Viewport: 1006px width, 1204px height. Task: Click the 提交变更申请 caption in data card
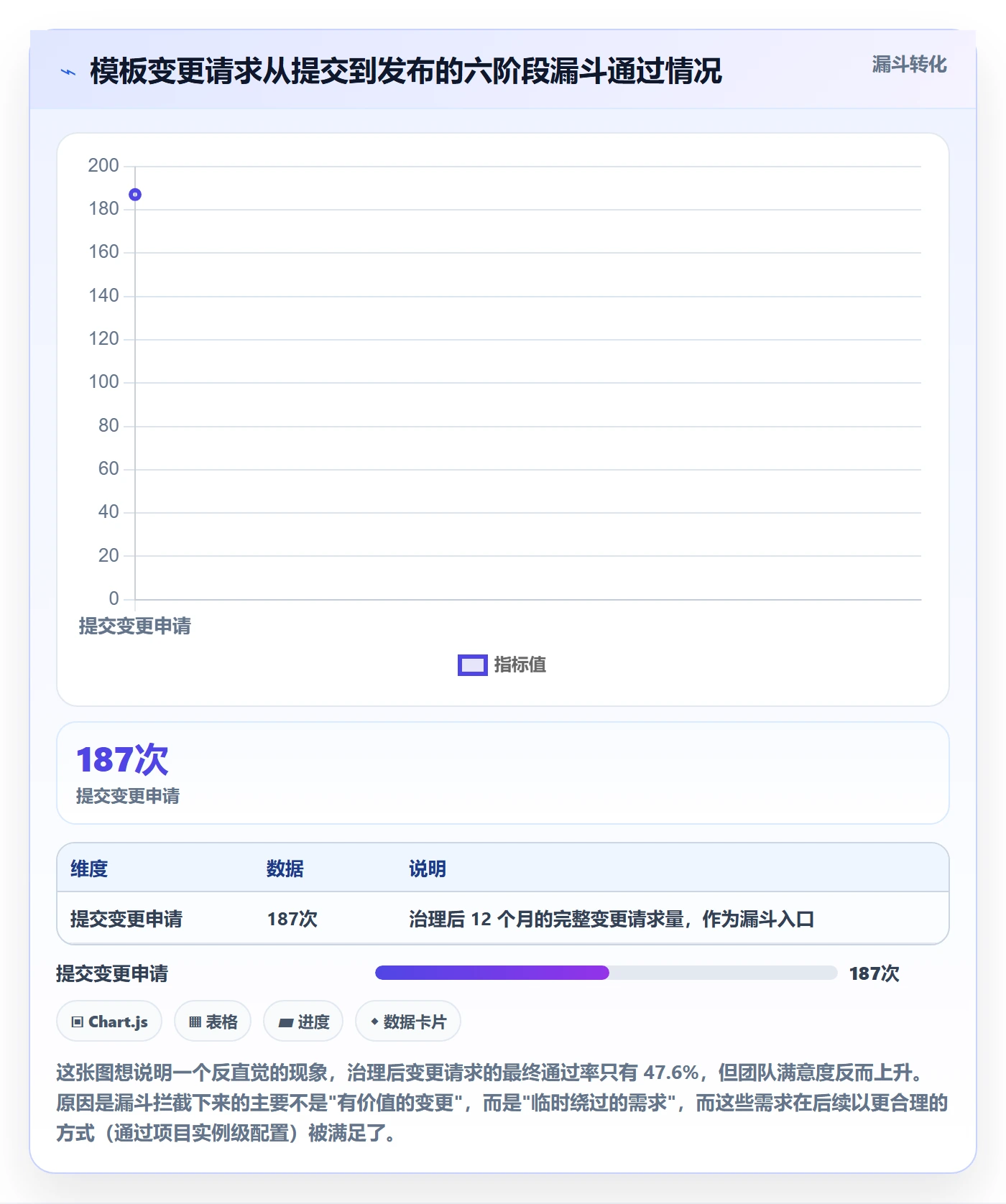(x=128, y=796)
